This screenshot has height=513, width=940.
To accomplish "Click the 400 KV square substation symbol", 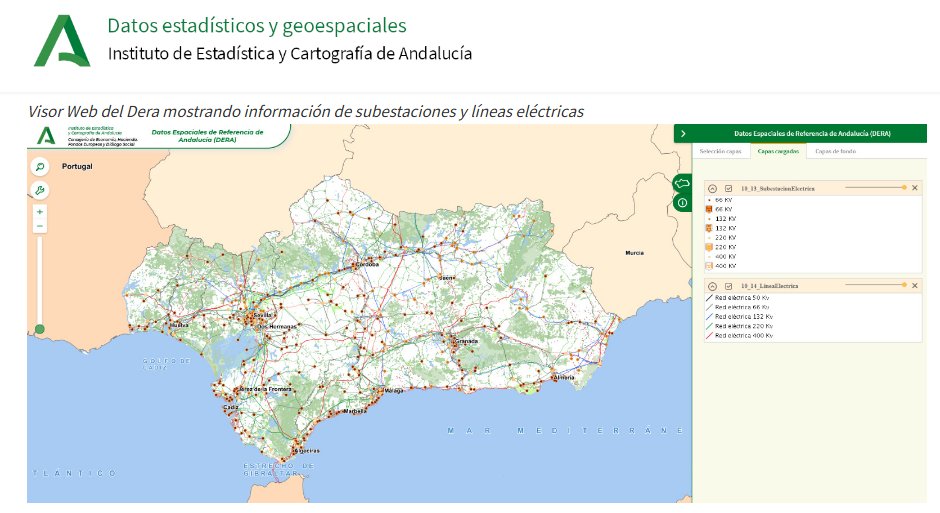I will 709,265.
